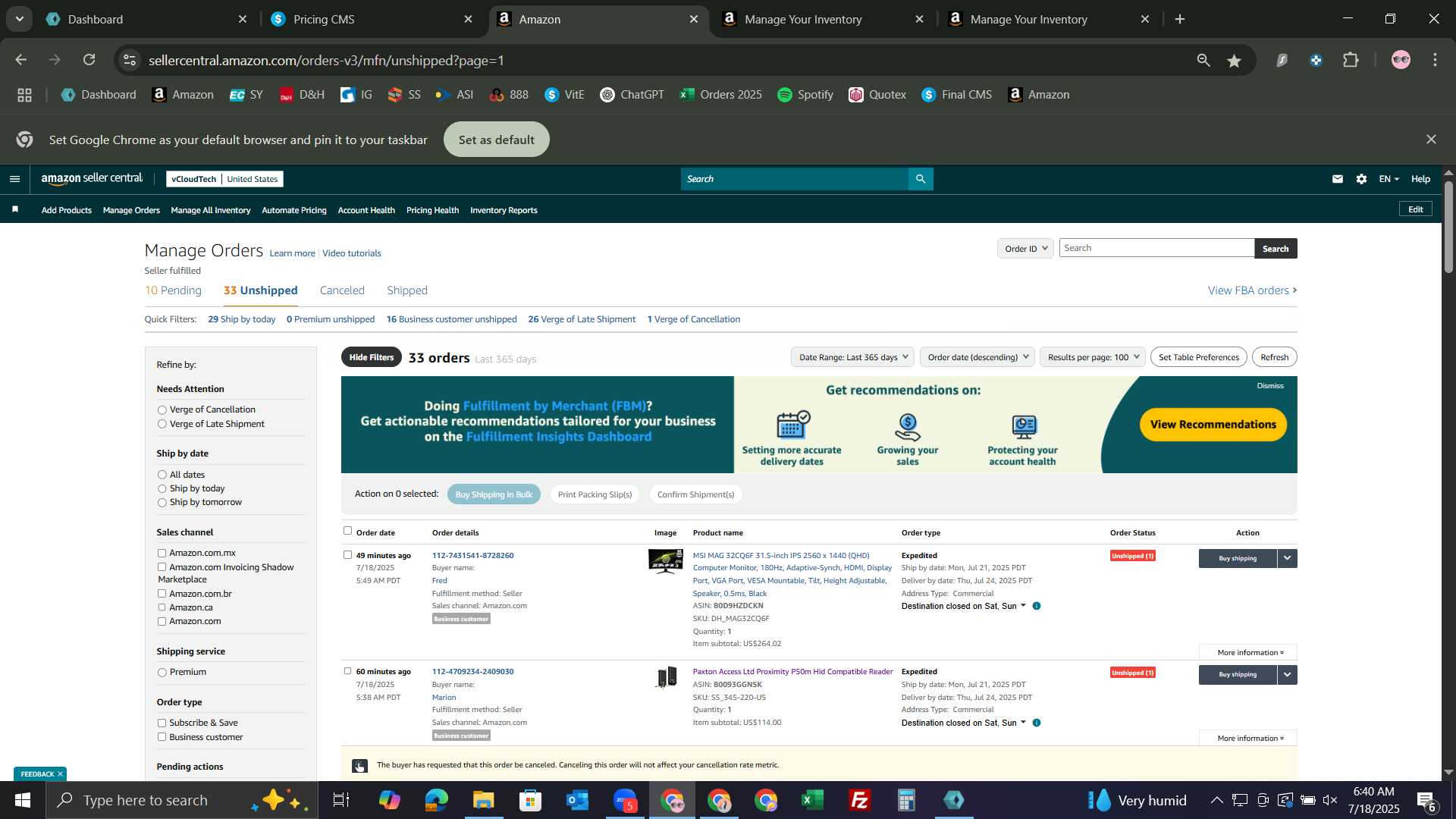This screenshot has width=1456, height=819.
Task: Open the new tab plus button
Action: click(1180, 19)
